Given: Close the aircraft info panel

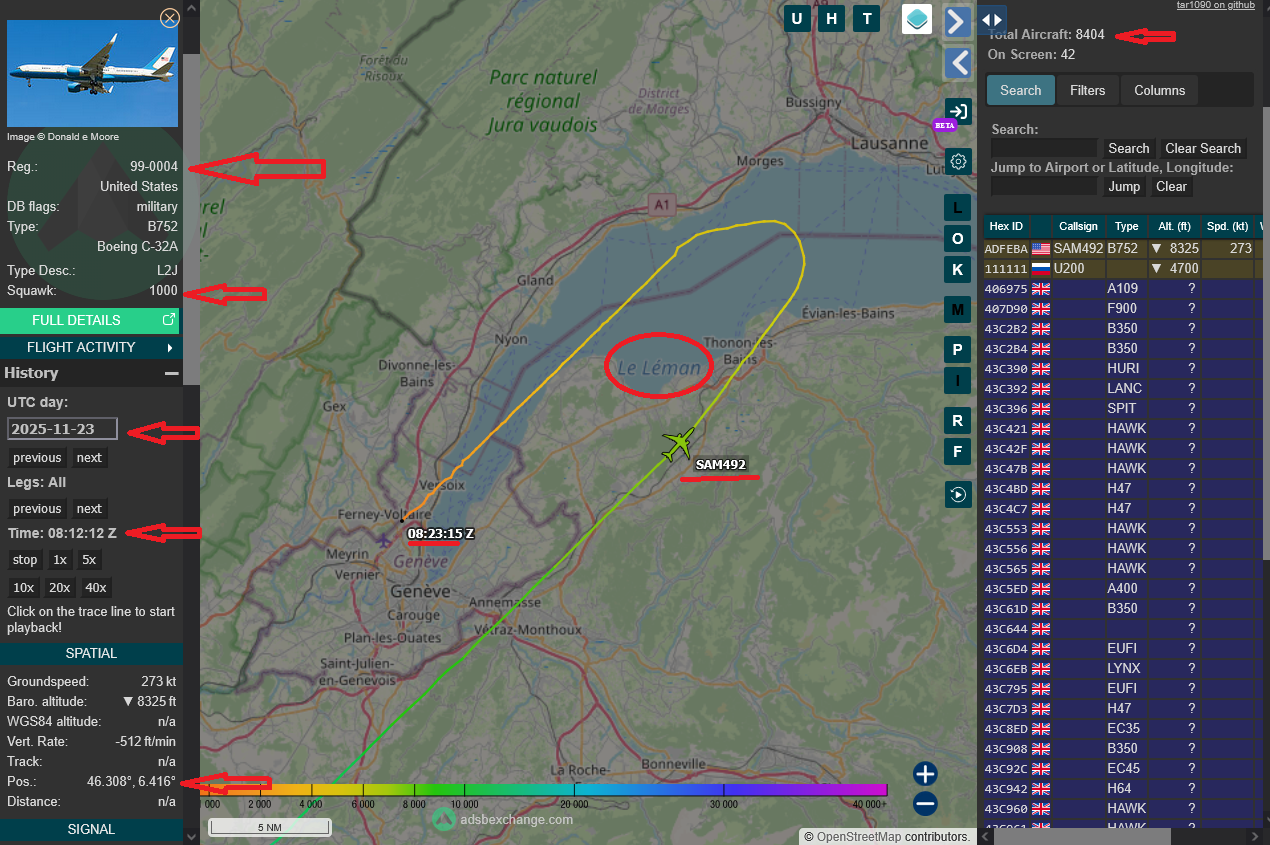Looking at the screenshot, I should 170,18.
